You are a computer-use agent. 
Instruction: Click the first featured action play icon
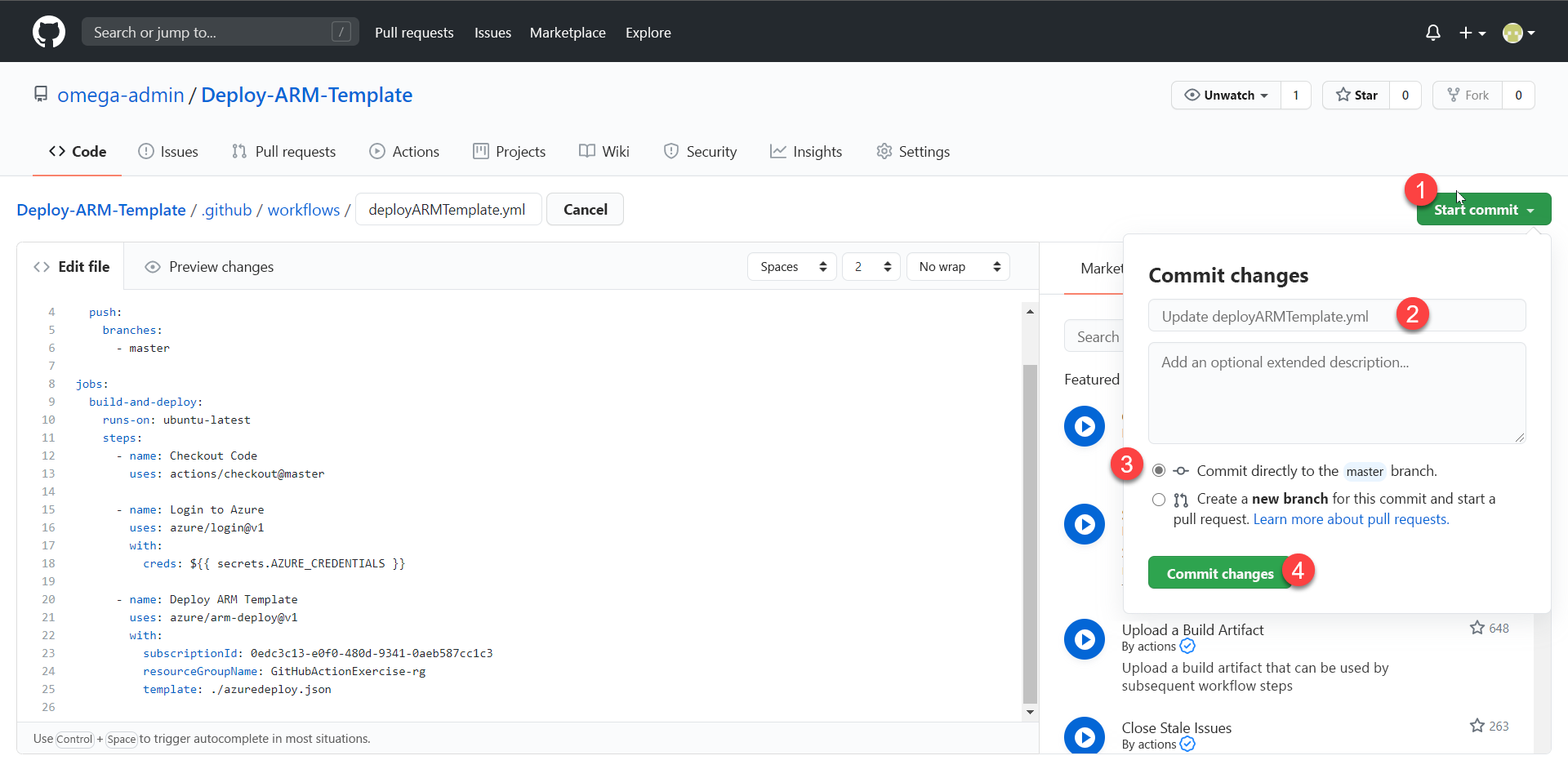point(1085,426)
